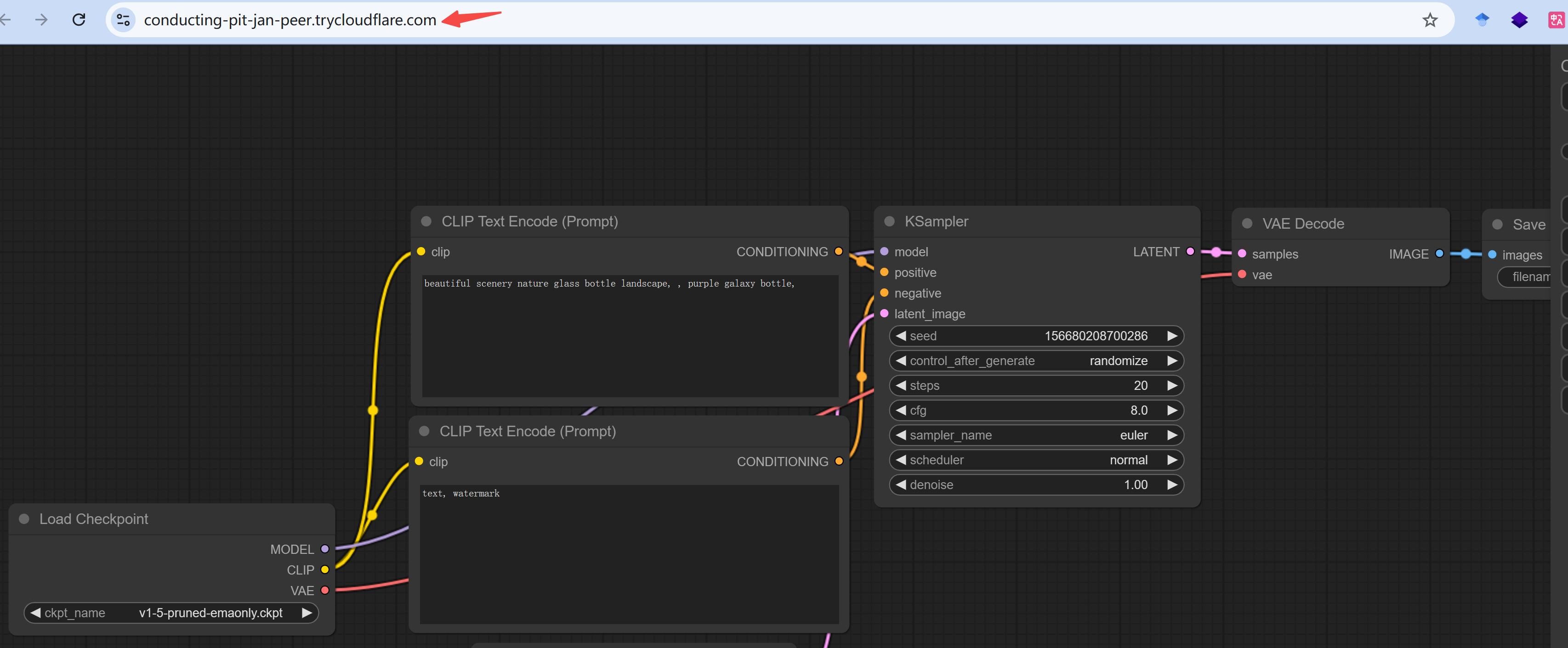Collapse the VAE Decode node via its dot

click(x=1247, y=223)
